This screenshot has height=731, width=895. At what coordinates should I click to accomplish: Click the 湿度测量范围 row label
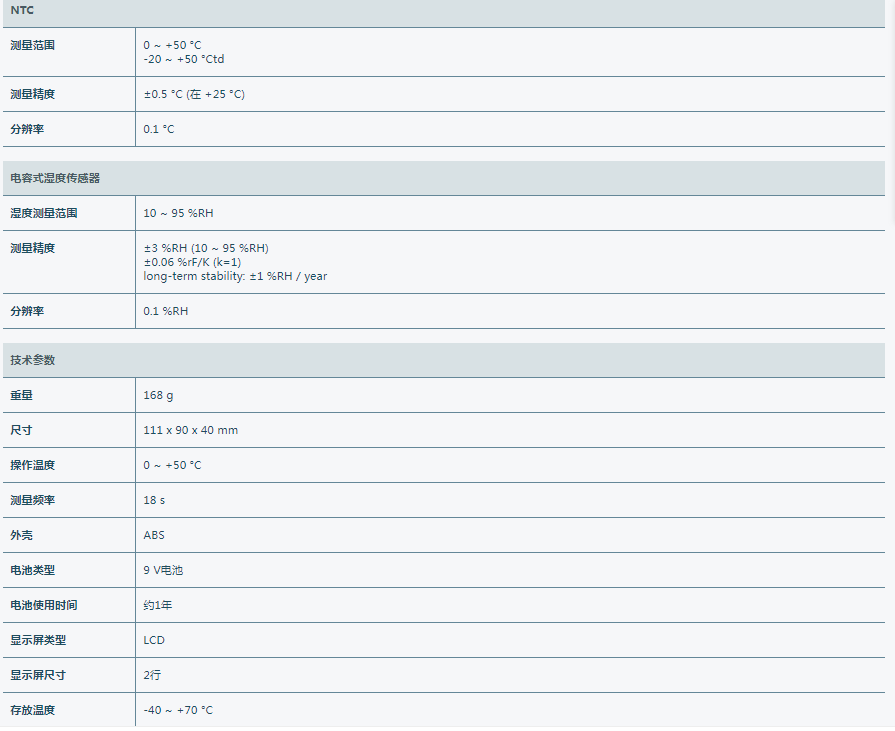point(43,213)
